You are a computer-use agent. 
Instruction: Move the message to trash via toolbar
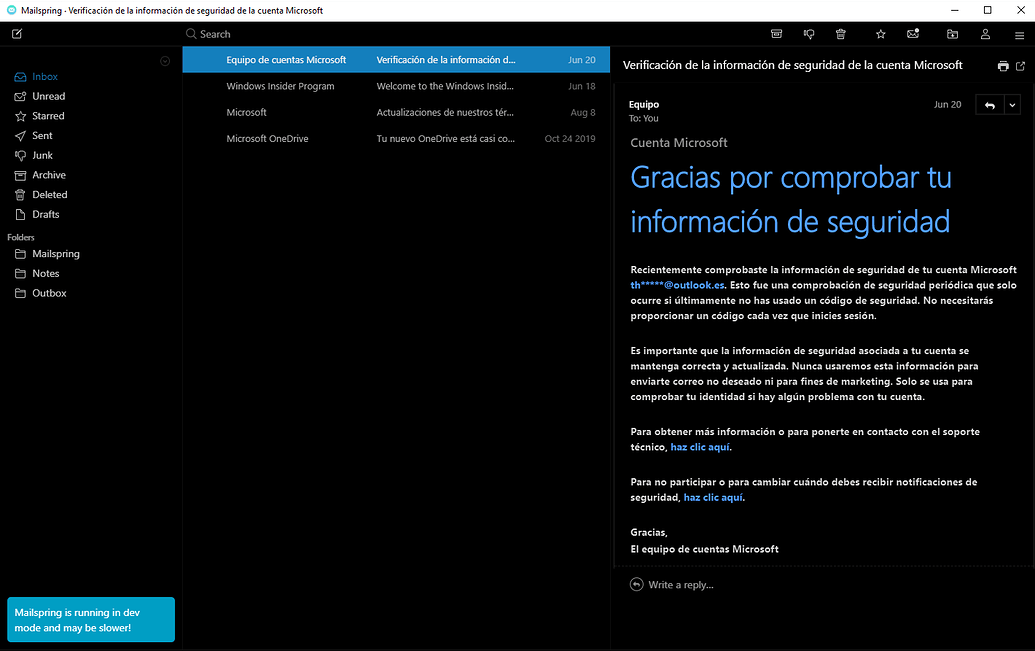click(840, 34)
